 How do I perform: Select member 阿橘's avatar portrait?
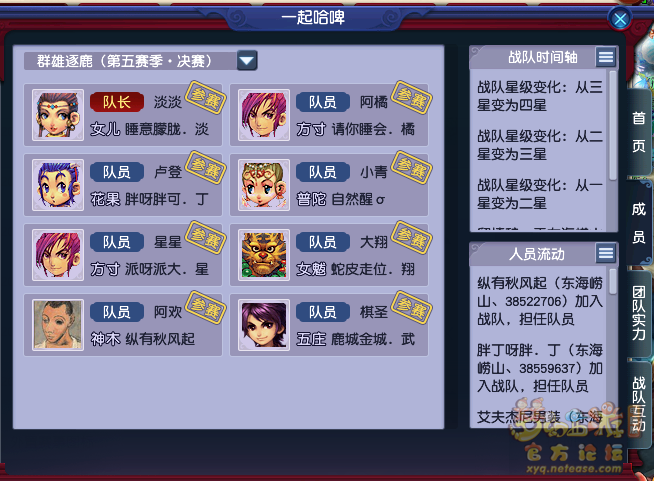click(x=264, y=115)
